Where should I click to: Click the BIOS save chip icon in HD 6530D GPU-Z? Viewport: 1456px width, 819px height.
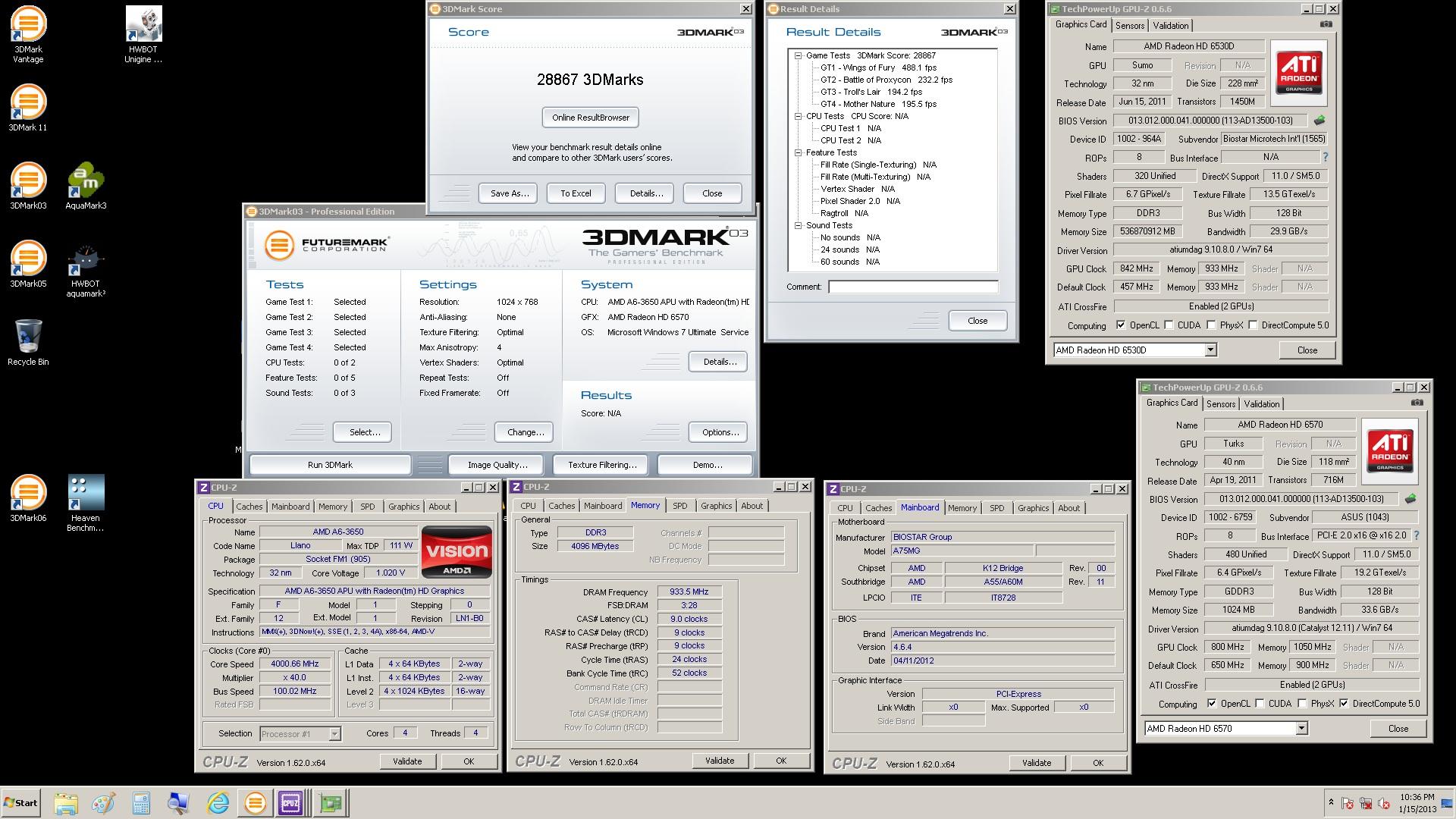click(1319, 120)
